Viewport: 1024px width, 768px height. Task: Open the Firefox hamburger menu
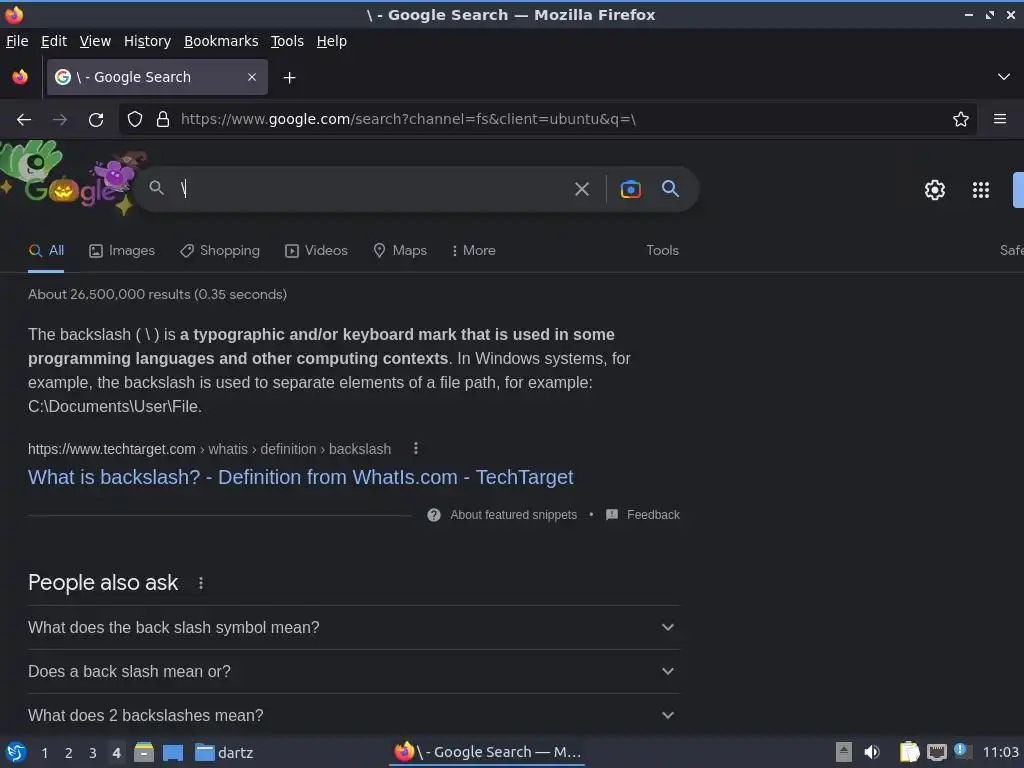pyautogui.click(x=1000, y=119)
